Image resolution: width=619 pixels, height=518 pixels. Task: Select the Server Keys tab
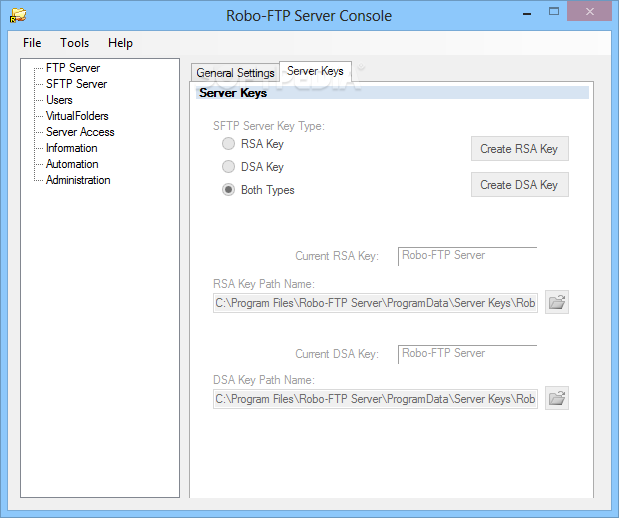(315, 71)
